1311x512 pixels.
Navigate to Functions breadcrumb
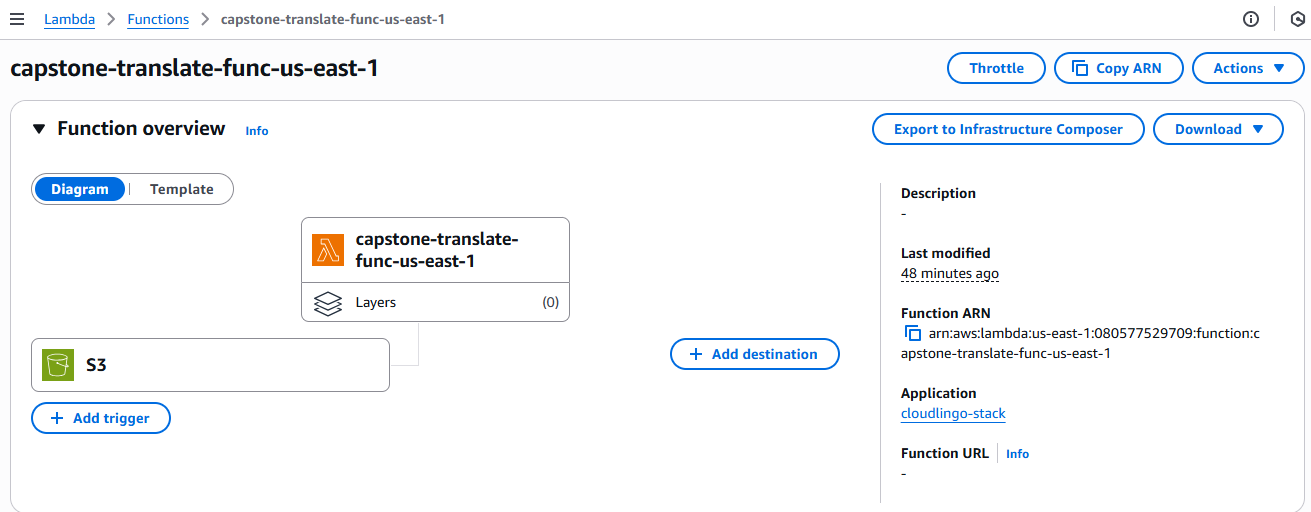(x=158, y=19)
